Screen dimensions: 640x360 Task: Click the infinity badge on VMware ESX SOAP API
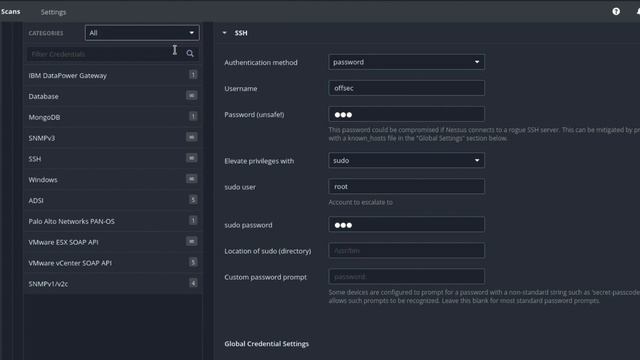pyautogui.click(x=191, y=241)
